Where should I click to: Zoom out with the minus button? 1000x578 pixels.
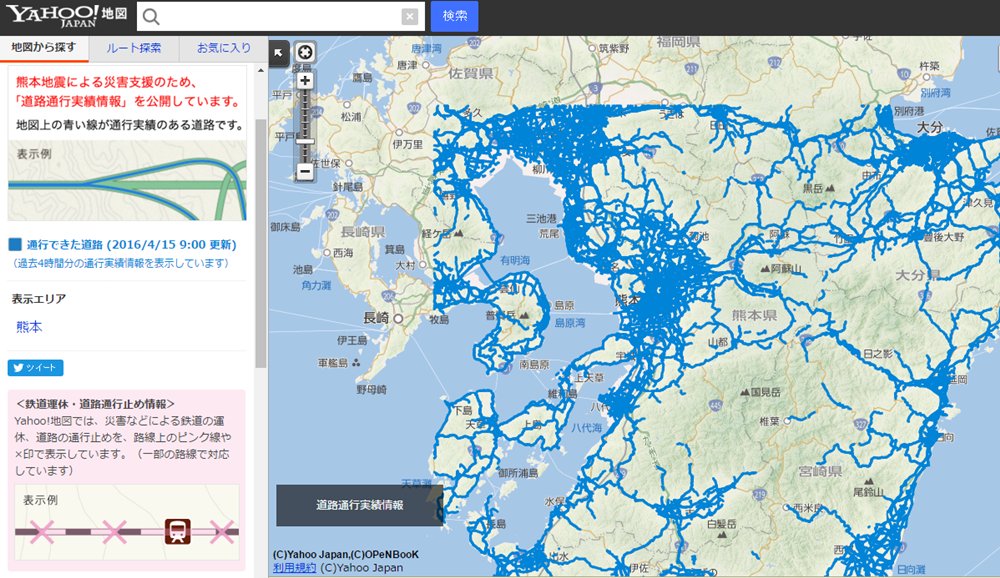305,171
